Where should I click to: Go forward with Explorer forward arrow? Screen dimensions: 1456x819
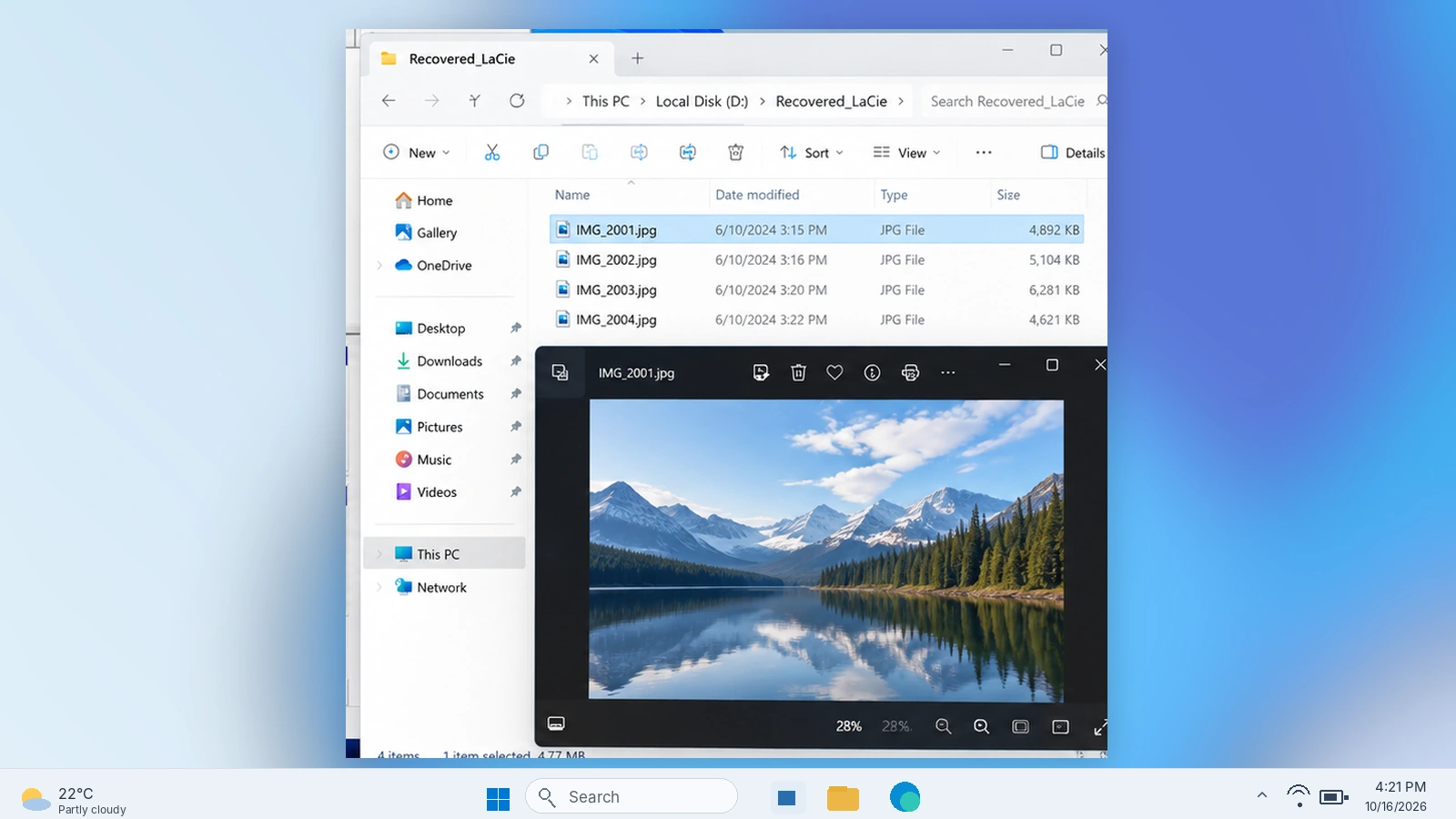click(x=431, y=101)
